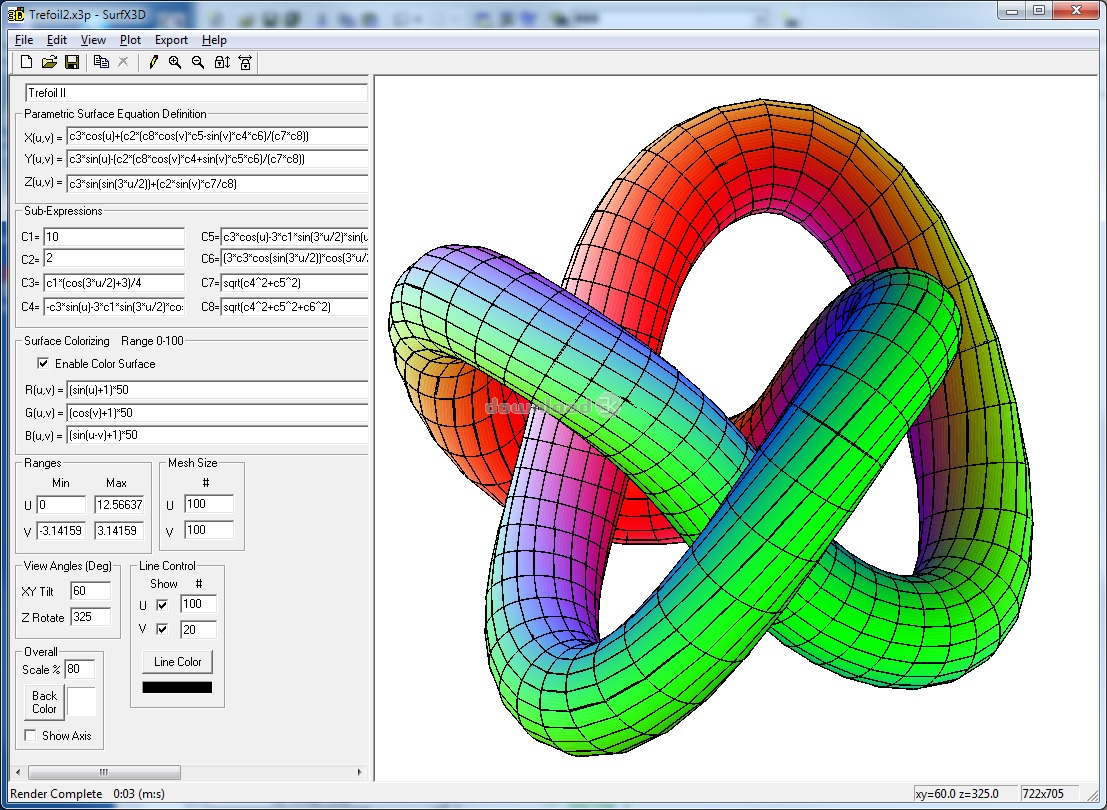The width and height of the screenshot is (1107, 810).
Task: Click the Copy toolbar icon
Action: coord(101,62)
